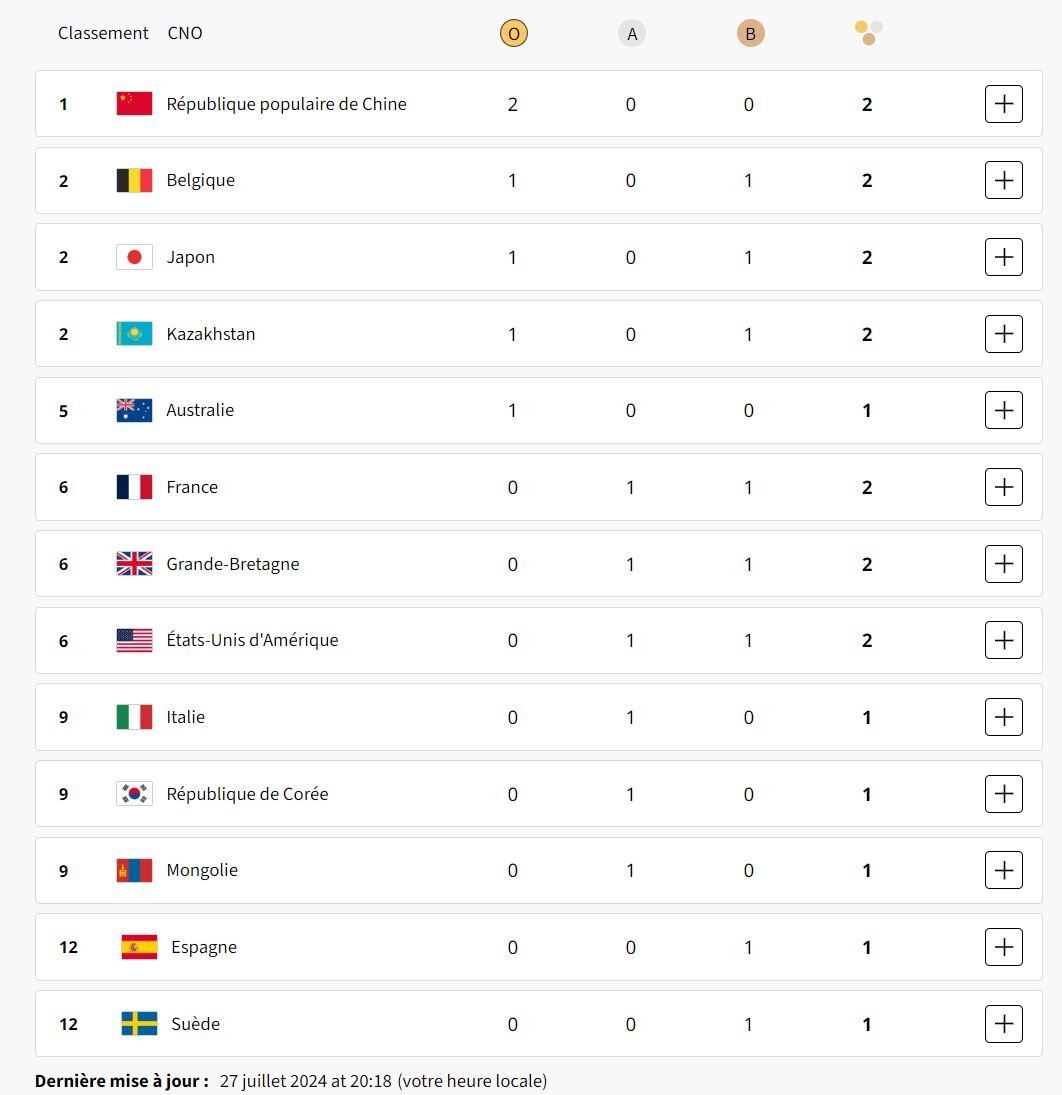
Task: Click the Italie country name
Action: [x=185, y=717]
